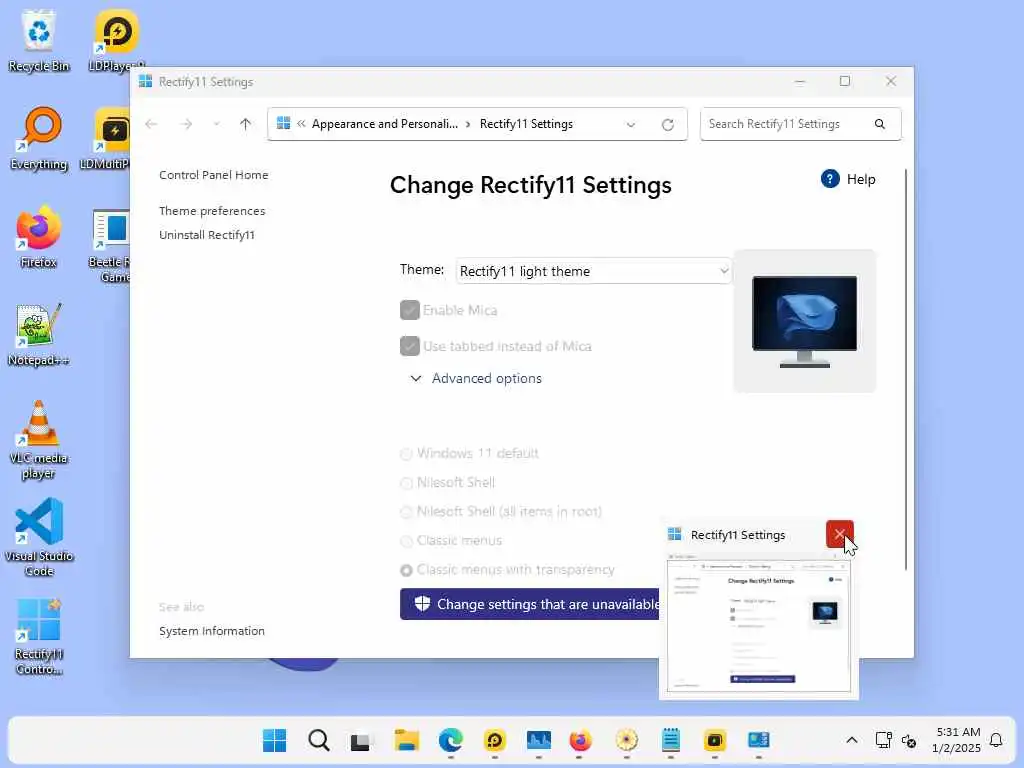Viewport: 1024px width, 768px height.
Task: Click the Rectify11 Settings breadcrumb
Action: 526,124
